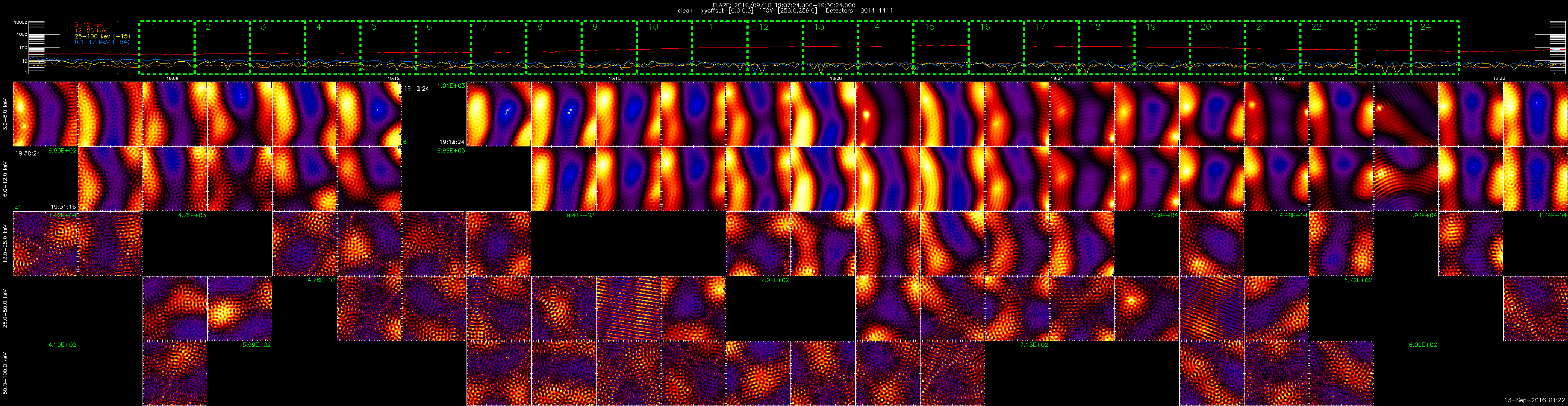This screenshot has width=1568, height=406.
Task: Click the 4.75E+03 value label
Action: click(x=192, y=215)
